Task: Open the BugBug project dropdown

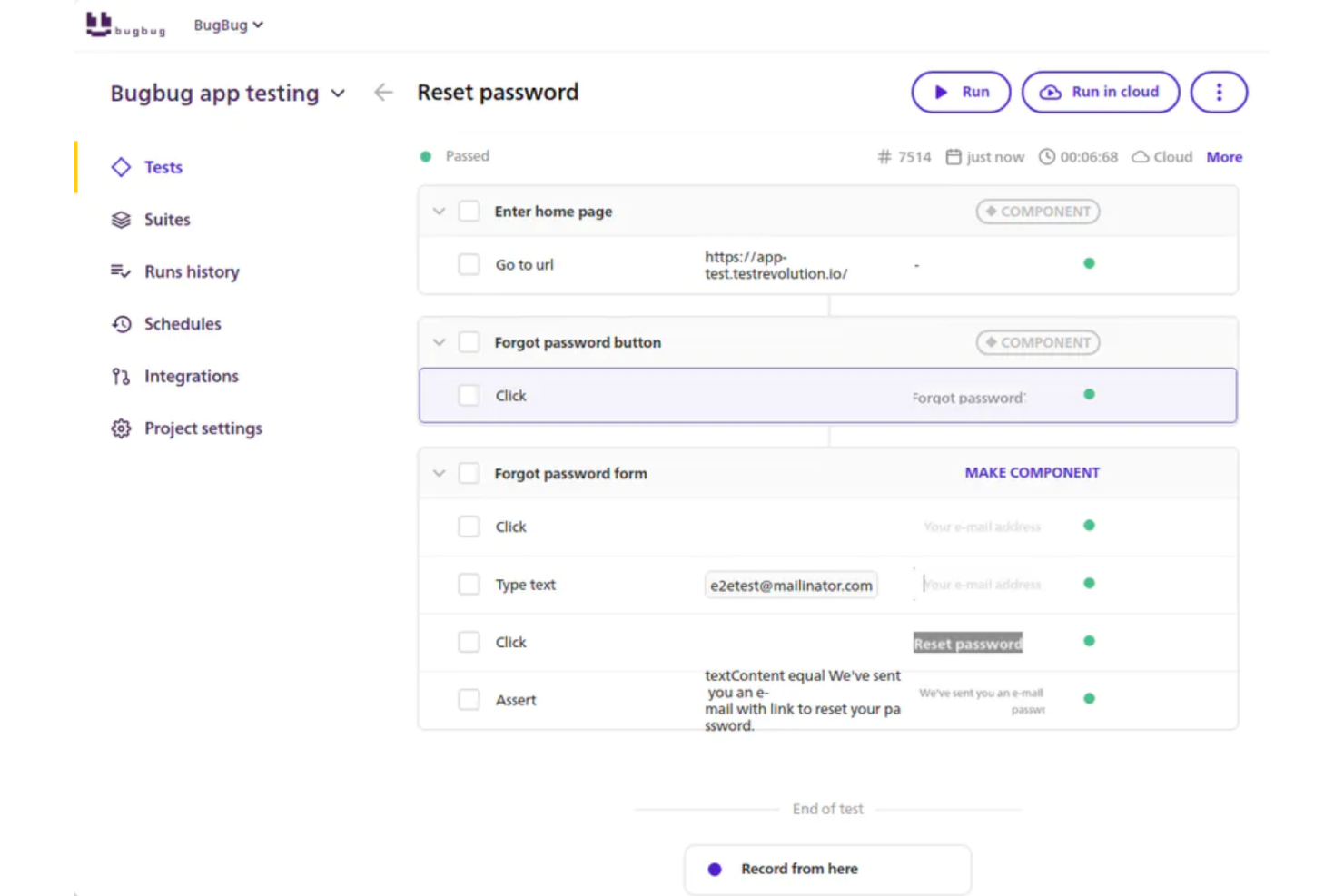Action: click(x=228, y=25)
